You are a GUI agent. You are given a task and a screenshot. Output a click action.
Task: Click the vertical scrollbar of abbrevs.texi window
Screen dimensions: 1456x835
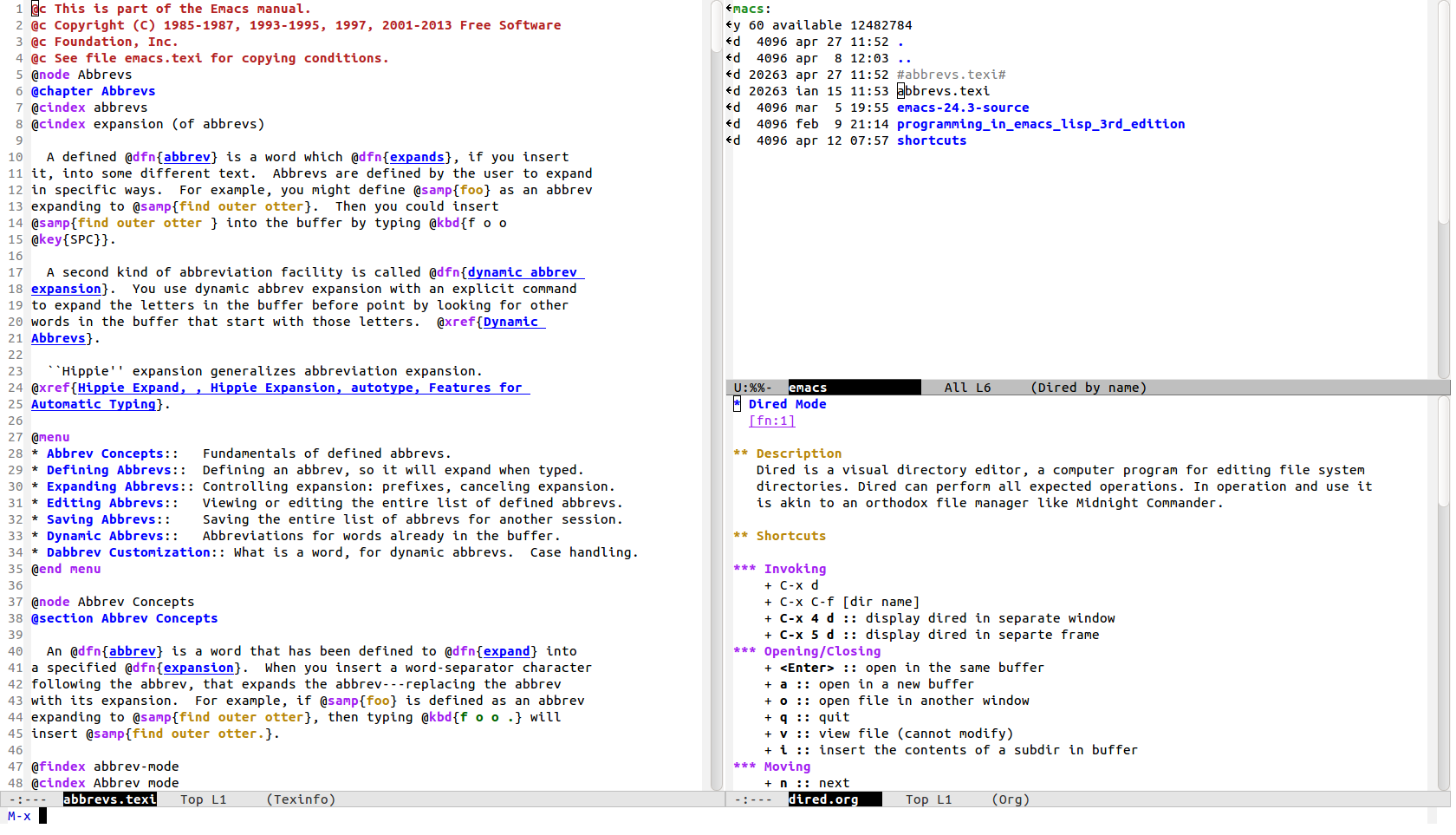pos(717,395)
